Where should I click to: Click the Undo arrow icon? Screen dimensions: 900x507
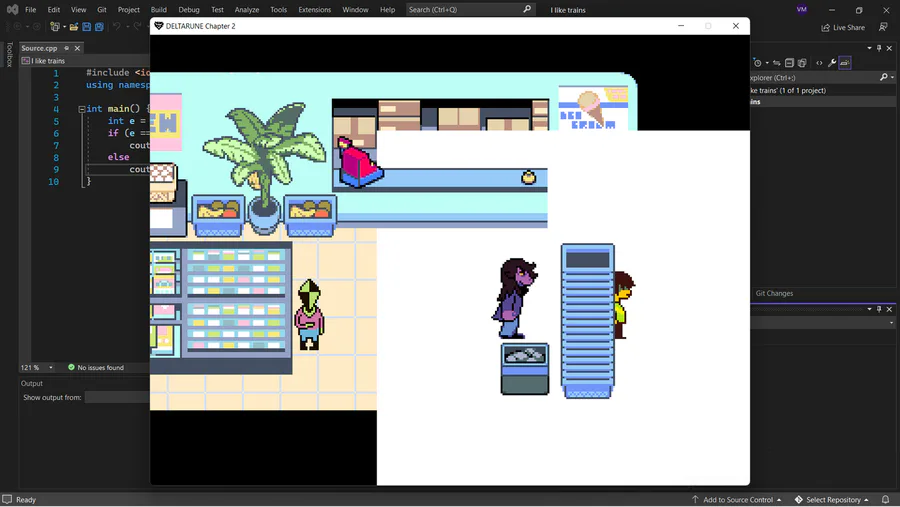point(117,26)
